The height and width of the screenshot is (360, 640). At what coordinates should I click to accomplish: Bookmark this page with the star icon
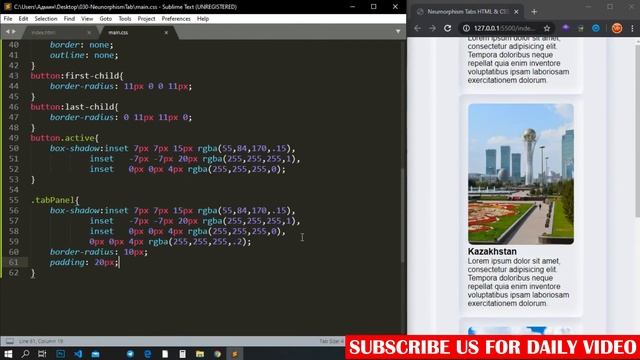[547, 28]
